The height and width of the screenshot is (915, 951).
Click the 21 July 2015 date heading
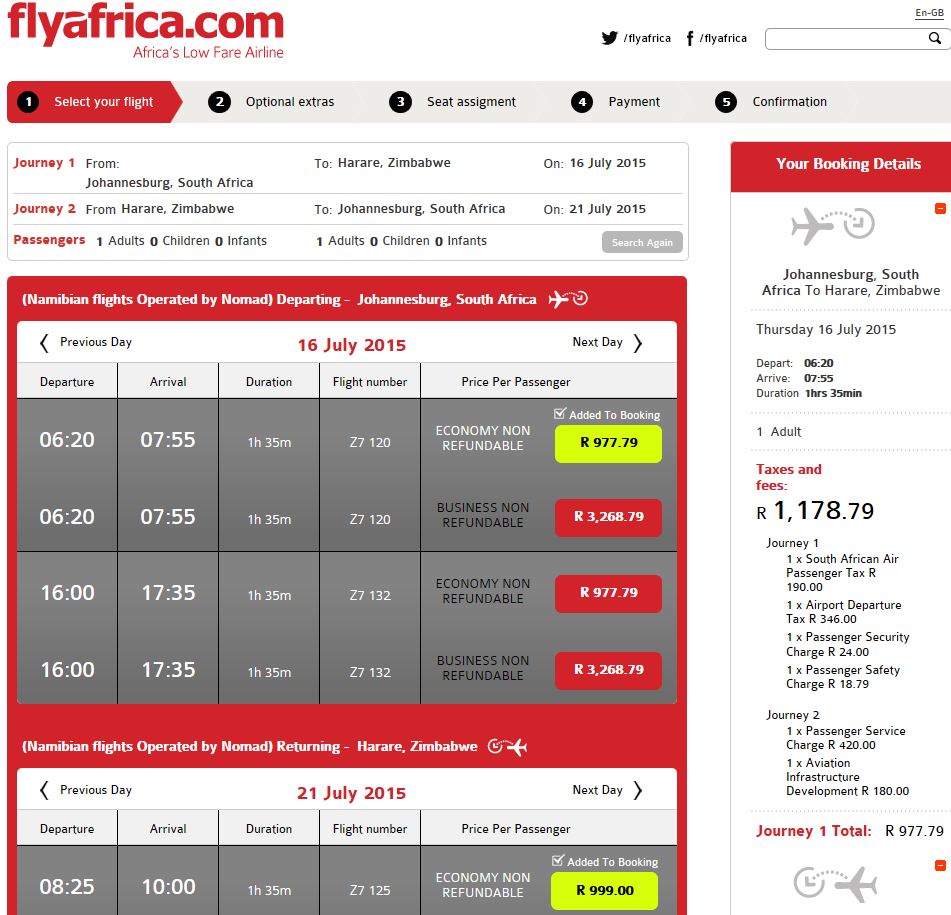(352, 793)
